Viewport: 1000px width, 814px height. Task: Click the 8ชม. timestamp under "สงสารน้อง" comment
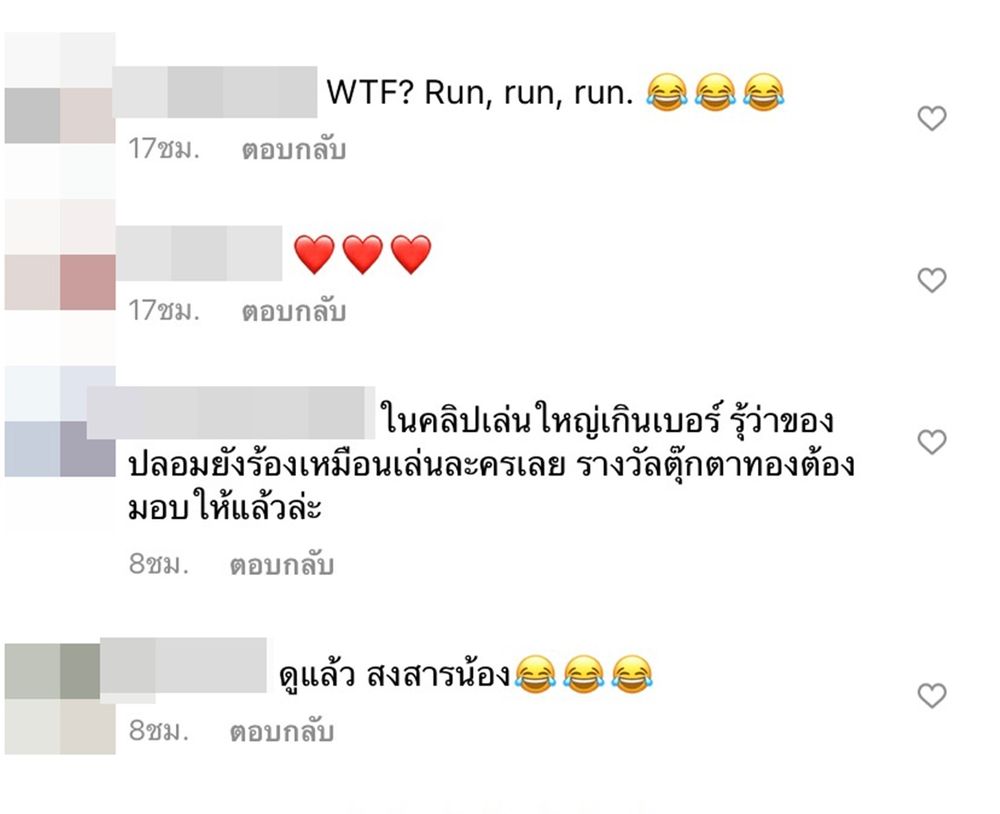pyautogui.click(x=159, y=730)
